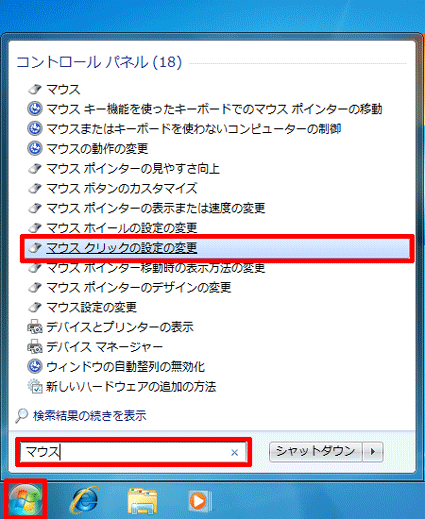The image size is (425, 519).
Task: Open ウィンドウの自動整列の無効化 result
Action: (x=125, y=367)
